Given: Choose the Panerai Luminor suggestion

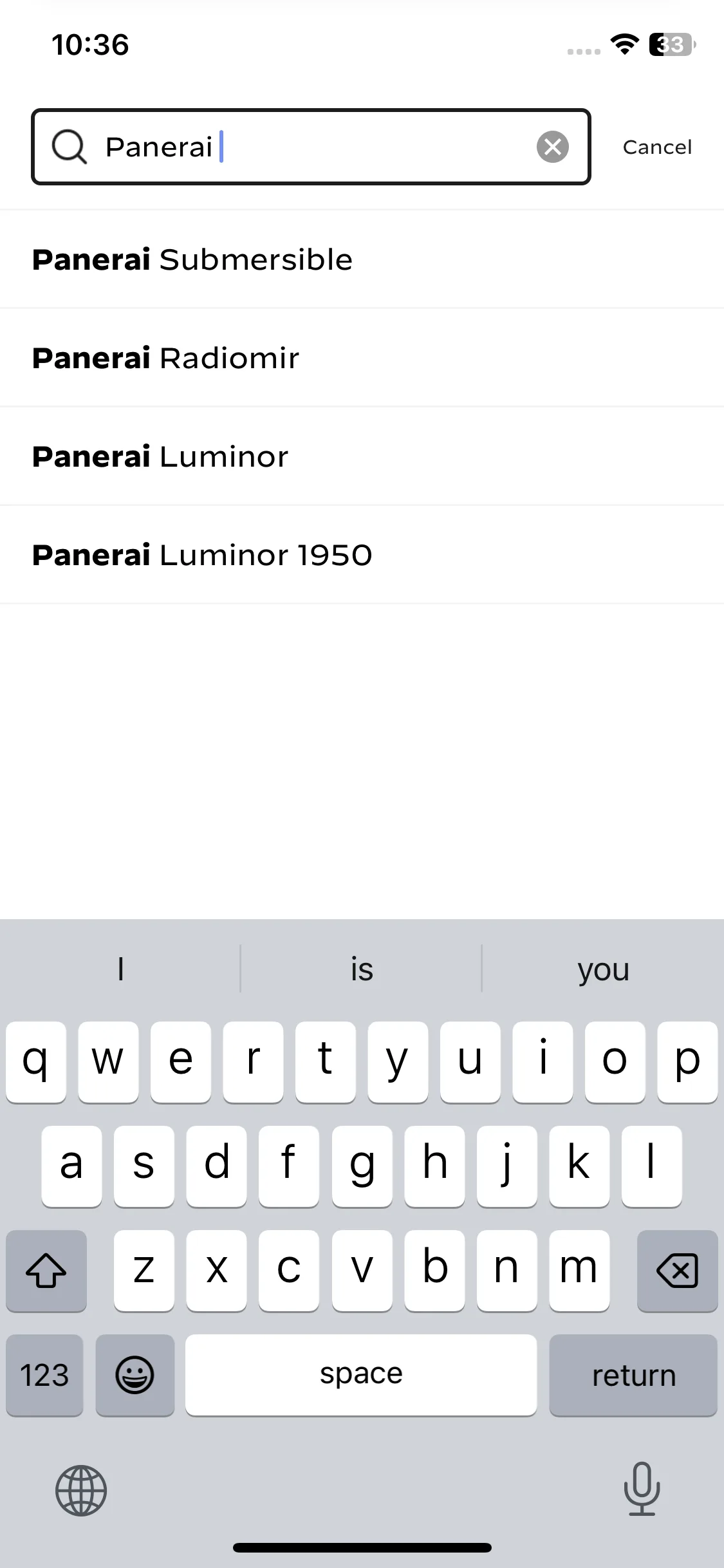Looking at the screenshot, I should (x=362, y=456).
